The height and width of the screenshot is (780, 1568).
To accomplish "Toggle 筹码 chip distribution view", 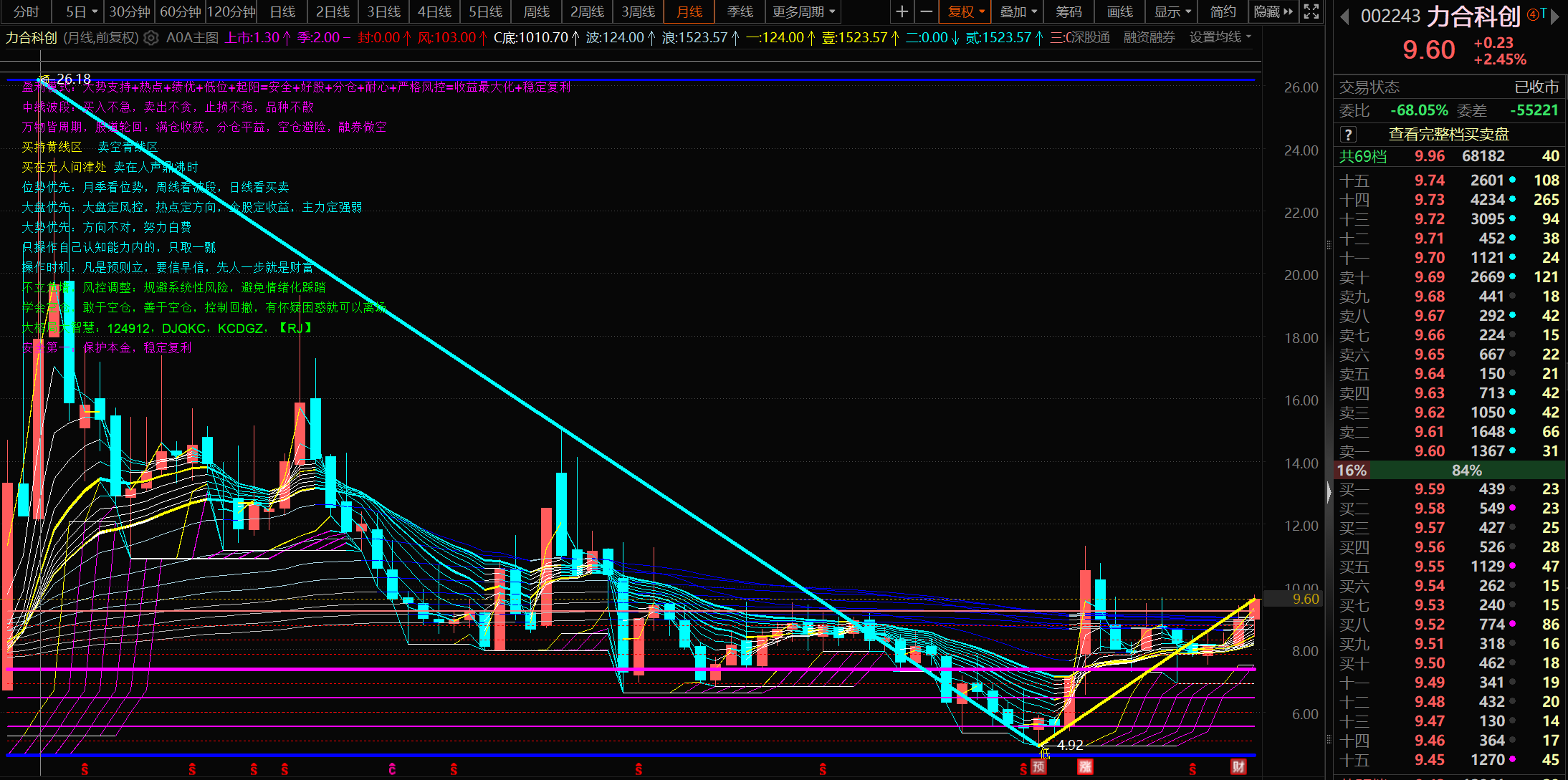I will pos(1069,11).
